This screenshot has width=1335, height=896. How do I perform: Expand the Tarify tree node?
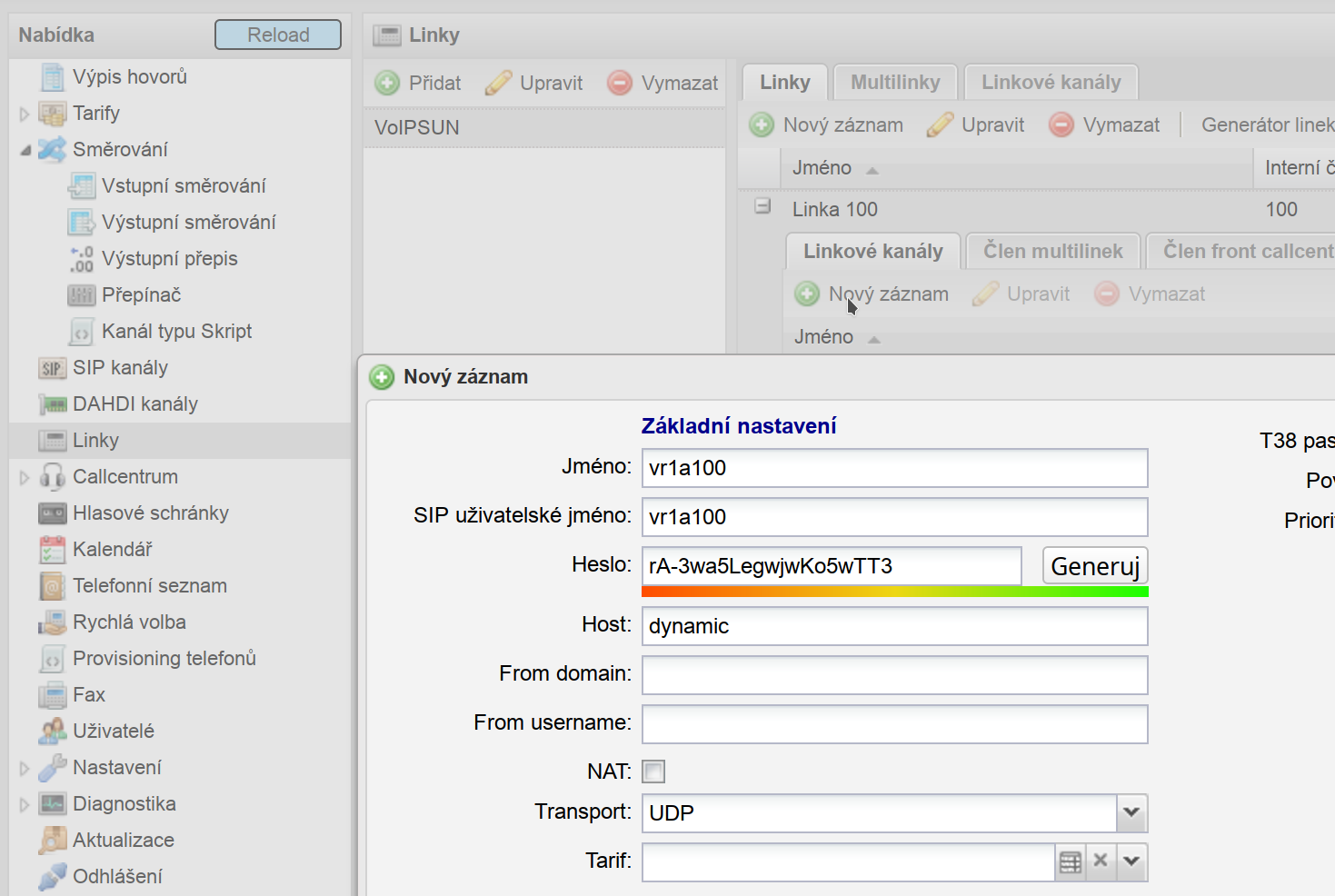point(25,114)
